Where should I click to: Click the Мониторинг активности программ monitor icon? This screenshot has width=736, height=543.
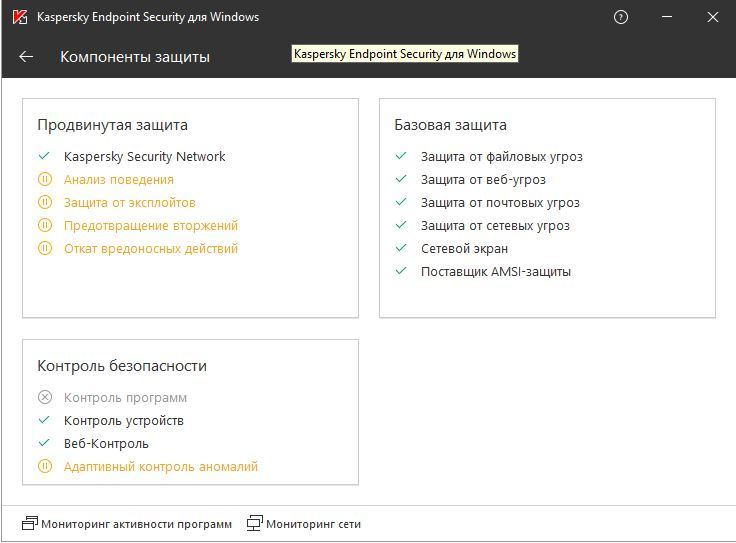[29, 523]
